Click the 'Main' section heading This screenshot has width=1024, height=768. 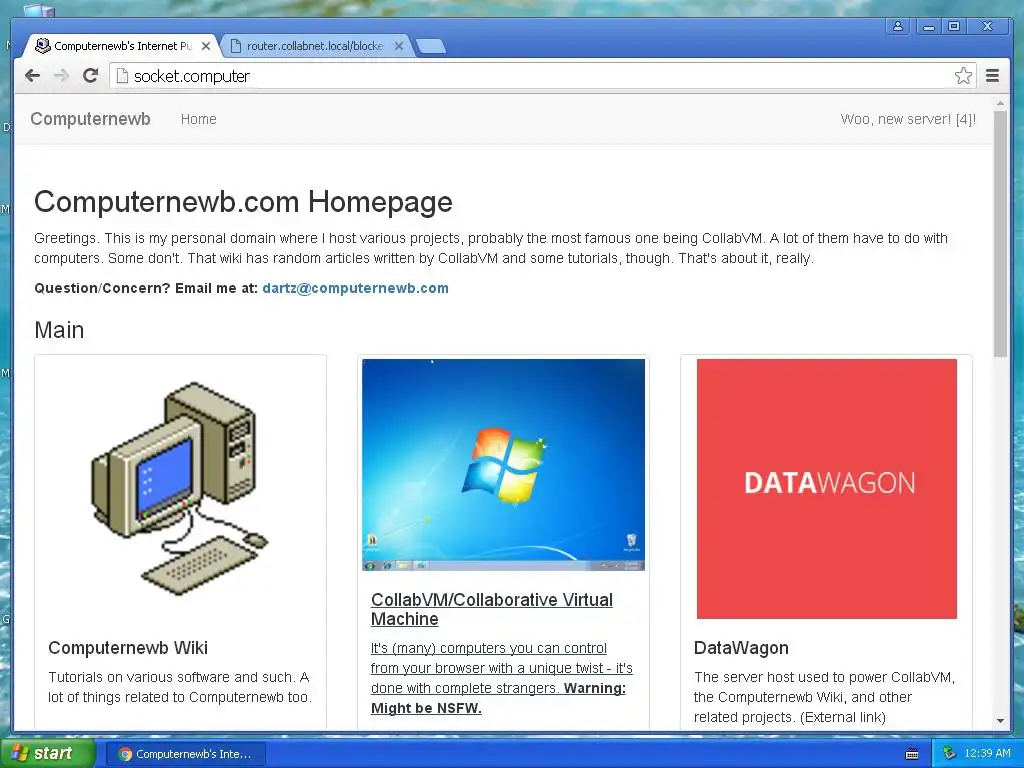tap(59, 330)
